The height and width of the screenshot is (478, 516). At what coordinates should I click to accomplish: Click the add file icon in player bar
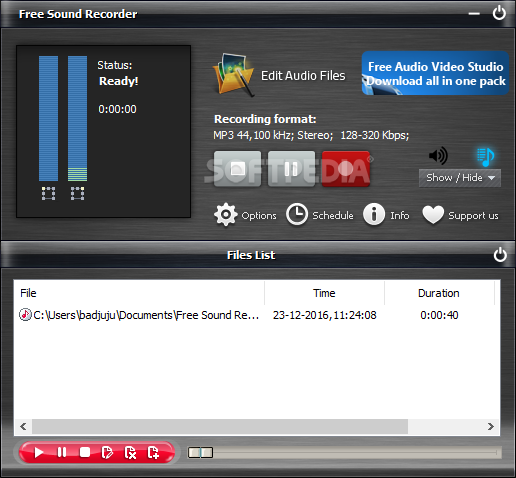(153, 452)
